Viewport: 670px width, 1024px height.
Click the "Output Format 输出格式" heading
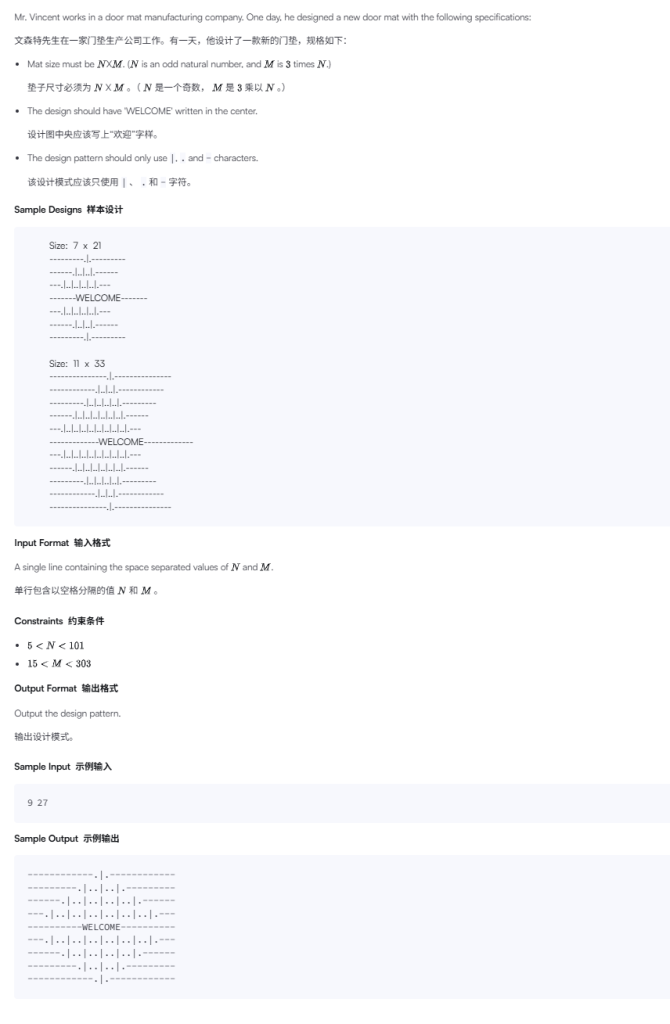(66, 688)
